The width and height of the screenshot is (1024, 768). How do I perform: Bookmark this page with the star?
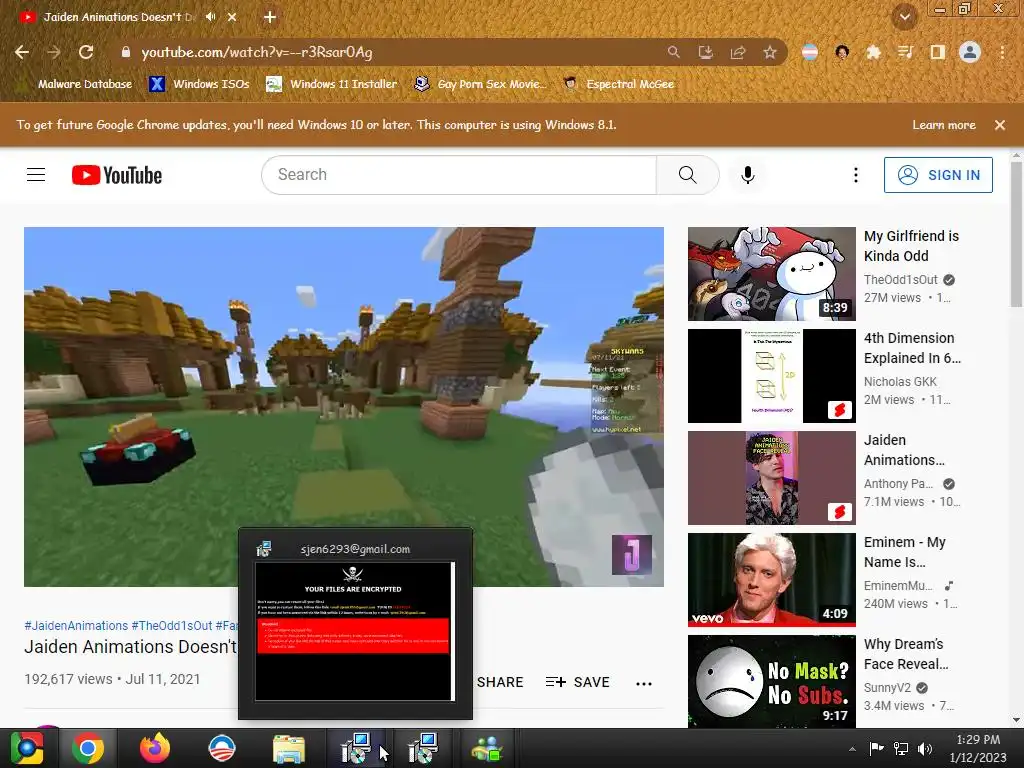[x=770, y=52]
